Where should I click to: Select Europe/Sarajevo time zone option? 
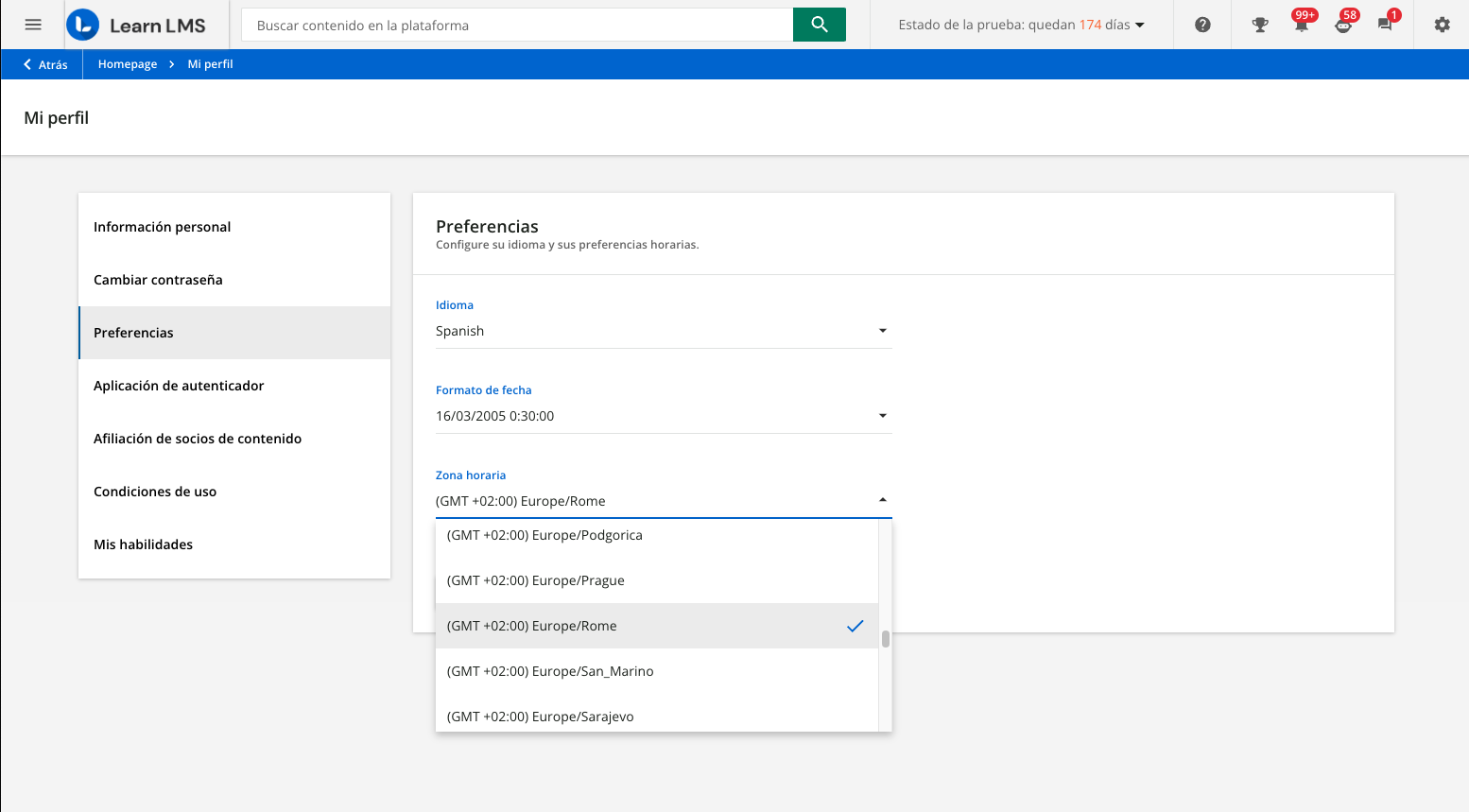coord(657,716)
